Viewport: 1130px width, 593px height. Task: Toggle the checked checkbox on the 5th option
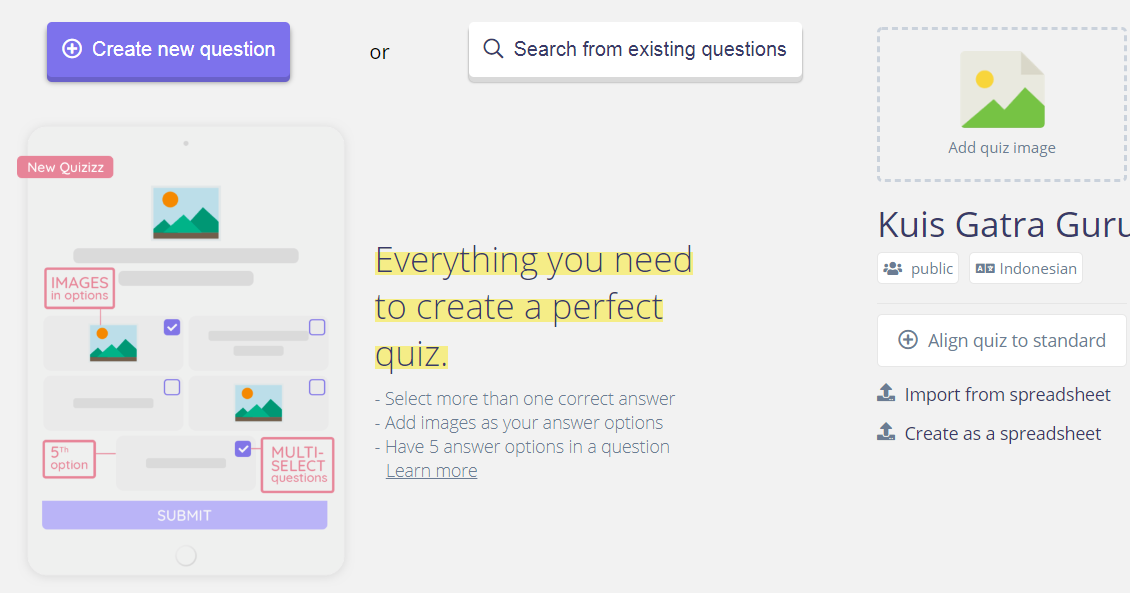(243, 449)
